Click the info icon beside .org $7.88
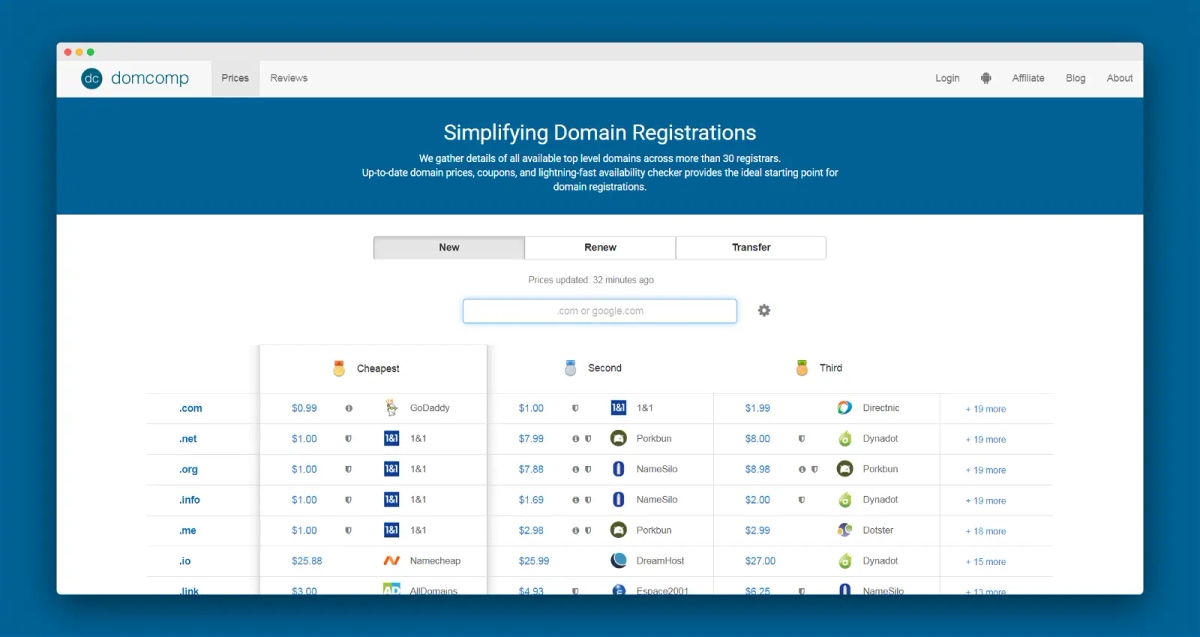 [576, 469]
